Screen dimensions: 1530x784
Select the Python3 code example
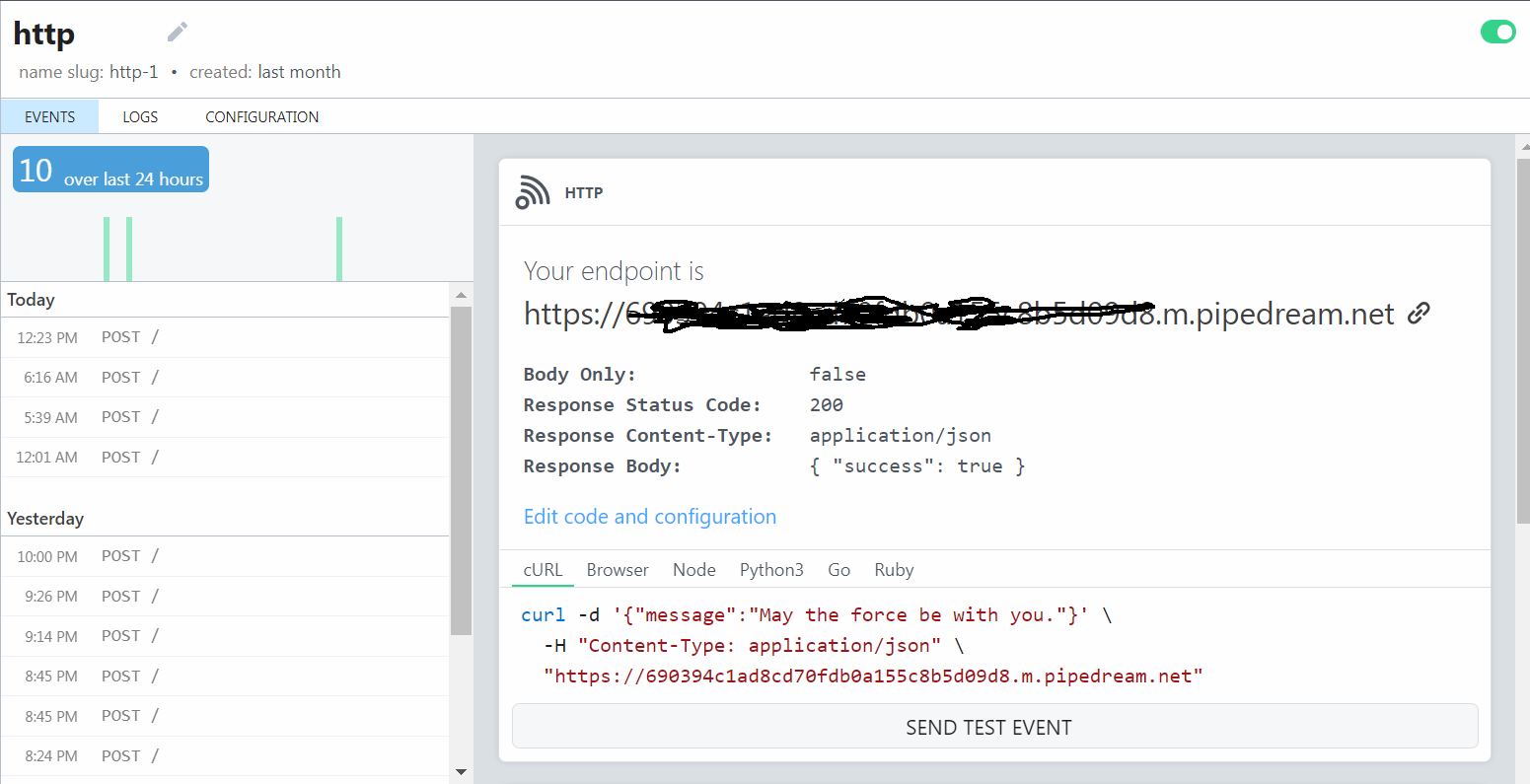pyautogui.click(x=771, y=569)
